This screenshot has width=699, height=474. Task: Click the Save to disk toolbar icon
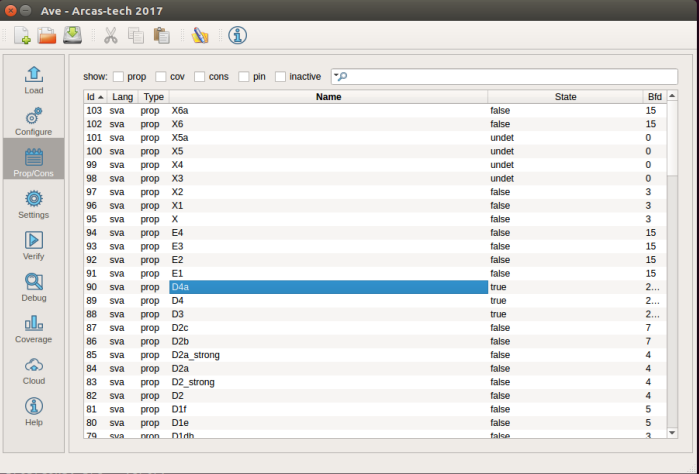pos(72,35)
